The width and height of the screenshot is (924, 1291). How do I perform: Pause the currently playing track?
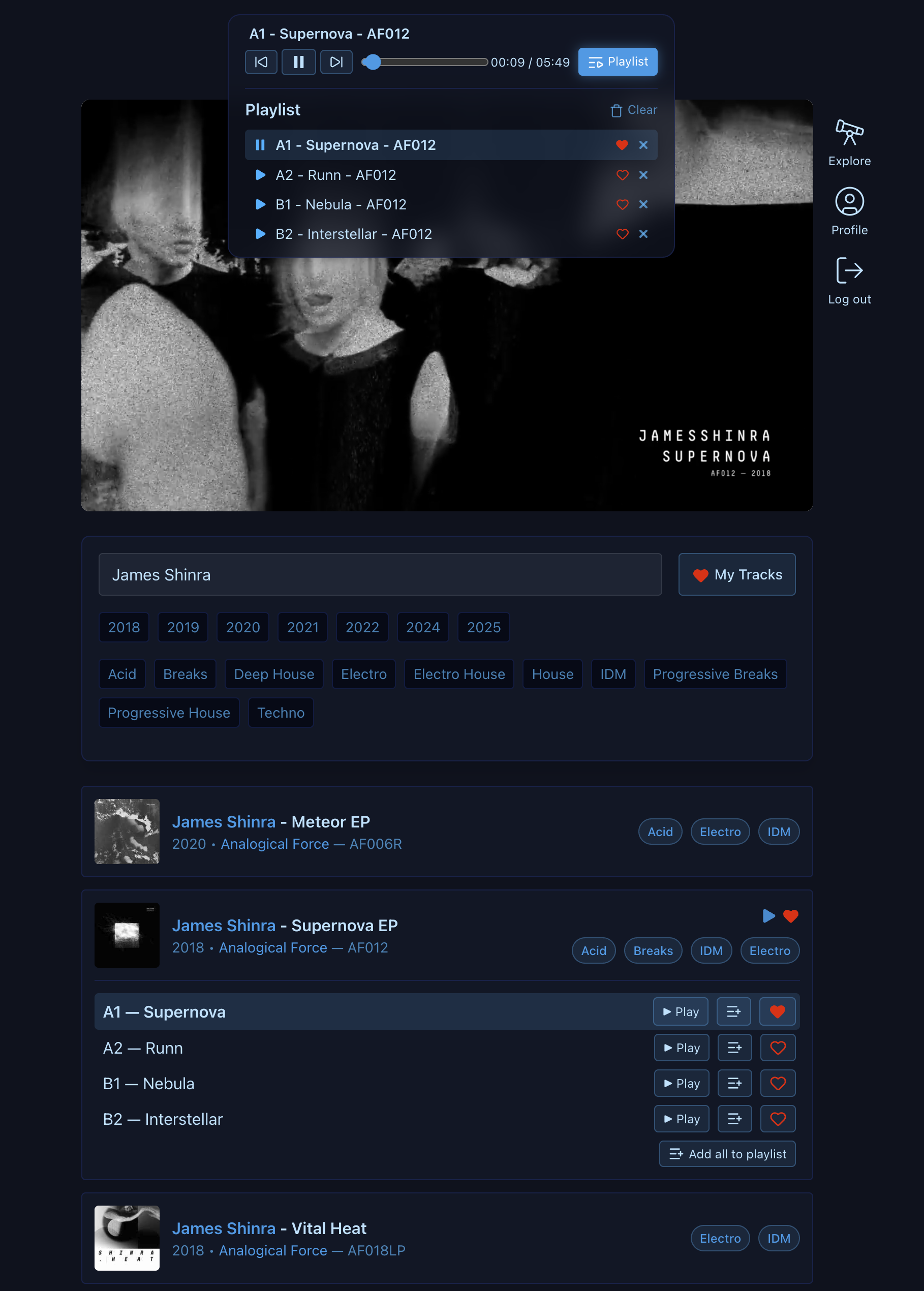pyautogui.click(x=298, y=62)
